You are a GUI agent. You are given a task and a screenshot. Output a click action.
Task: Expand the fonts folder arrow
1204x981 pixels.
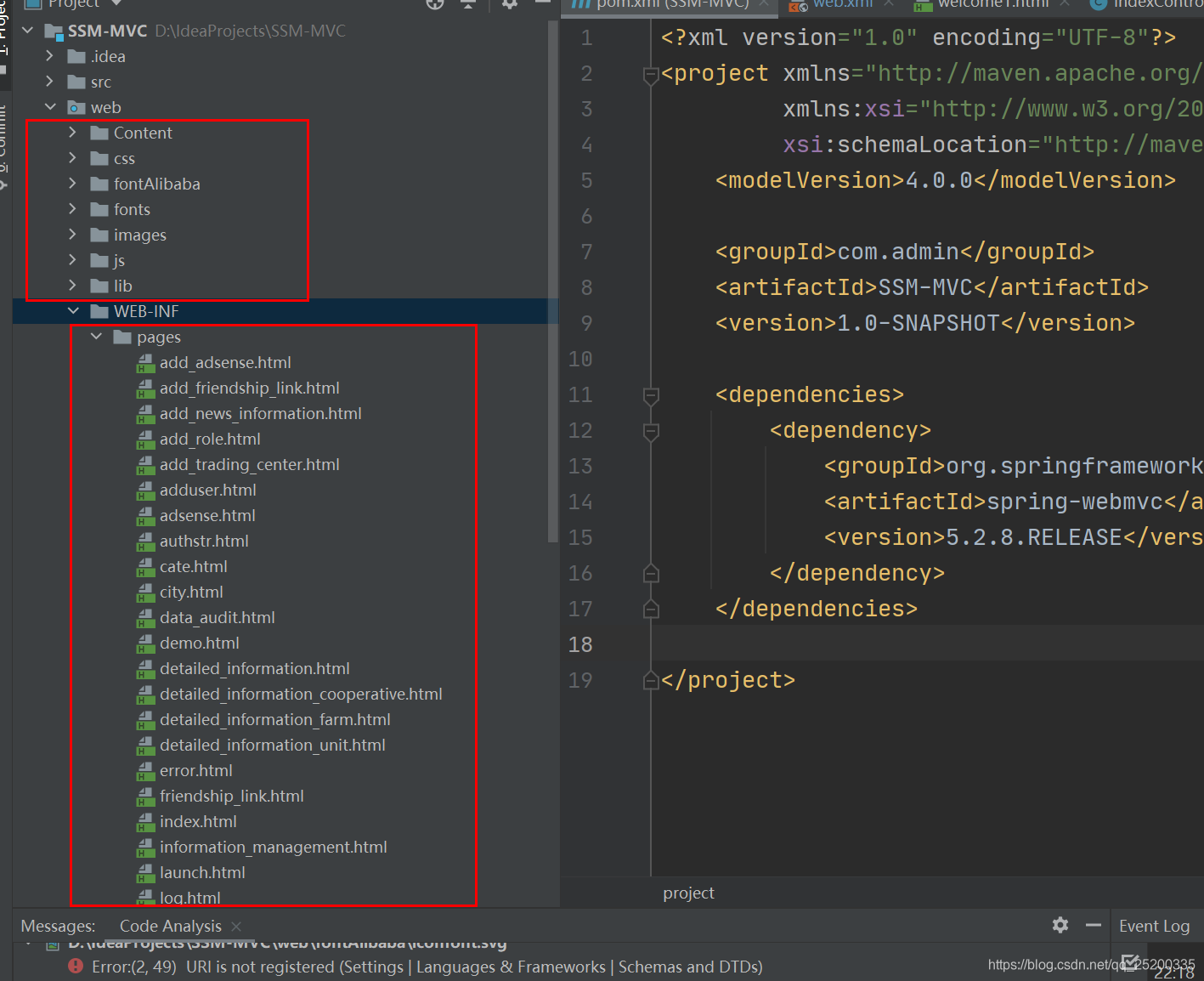[72, 209]
